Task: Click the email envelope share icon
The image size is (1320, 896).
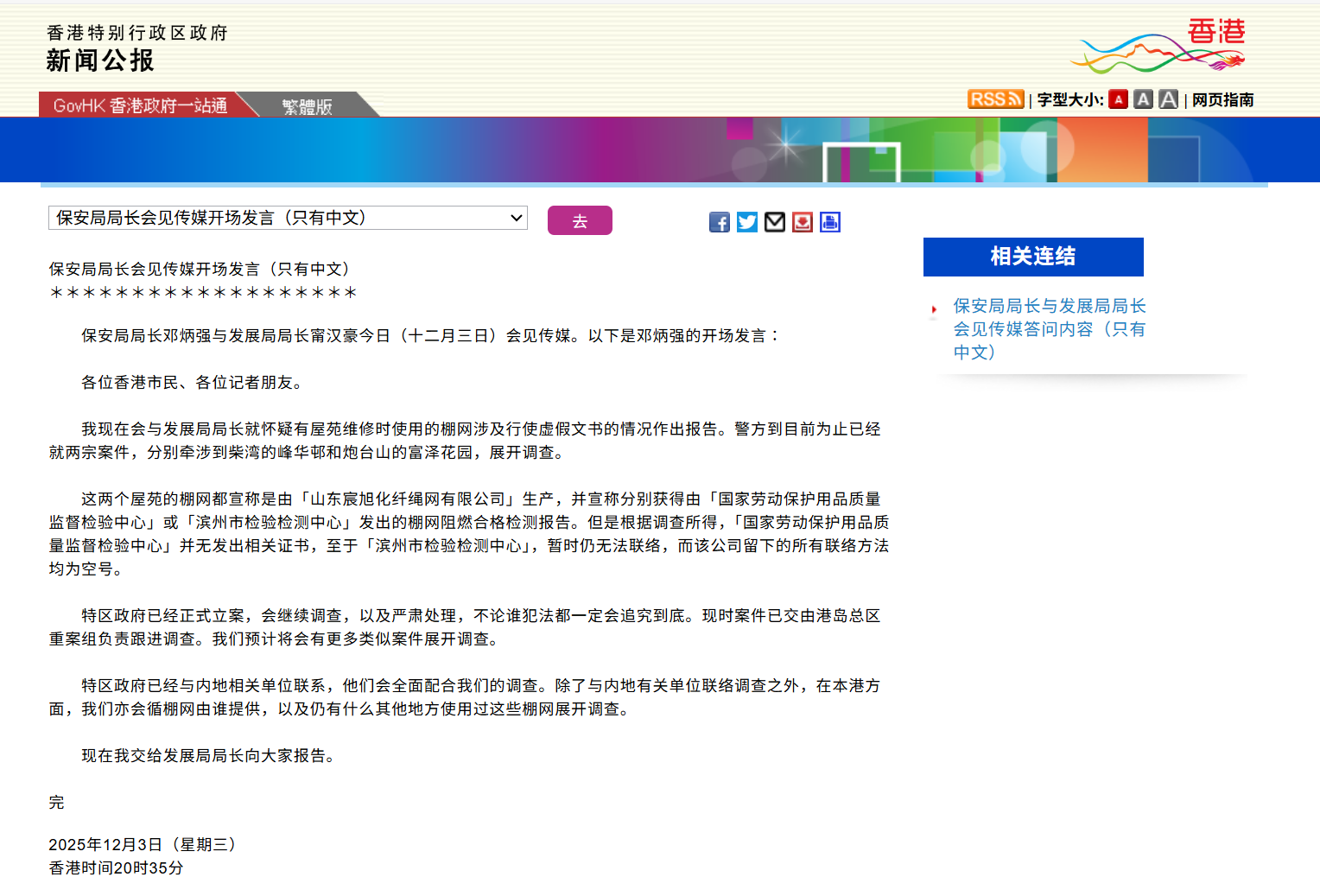Action: coord(775,222)
